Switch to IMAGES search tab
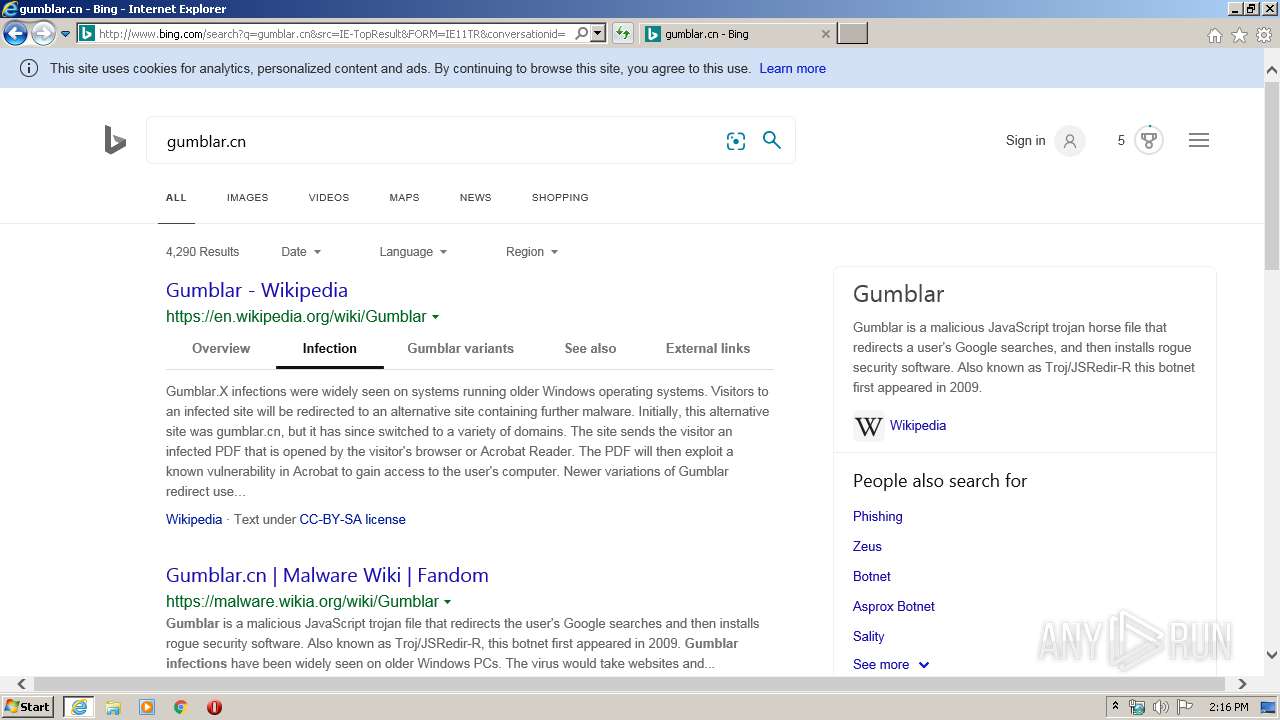The image size is (1280, 720). [247, 197]
